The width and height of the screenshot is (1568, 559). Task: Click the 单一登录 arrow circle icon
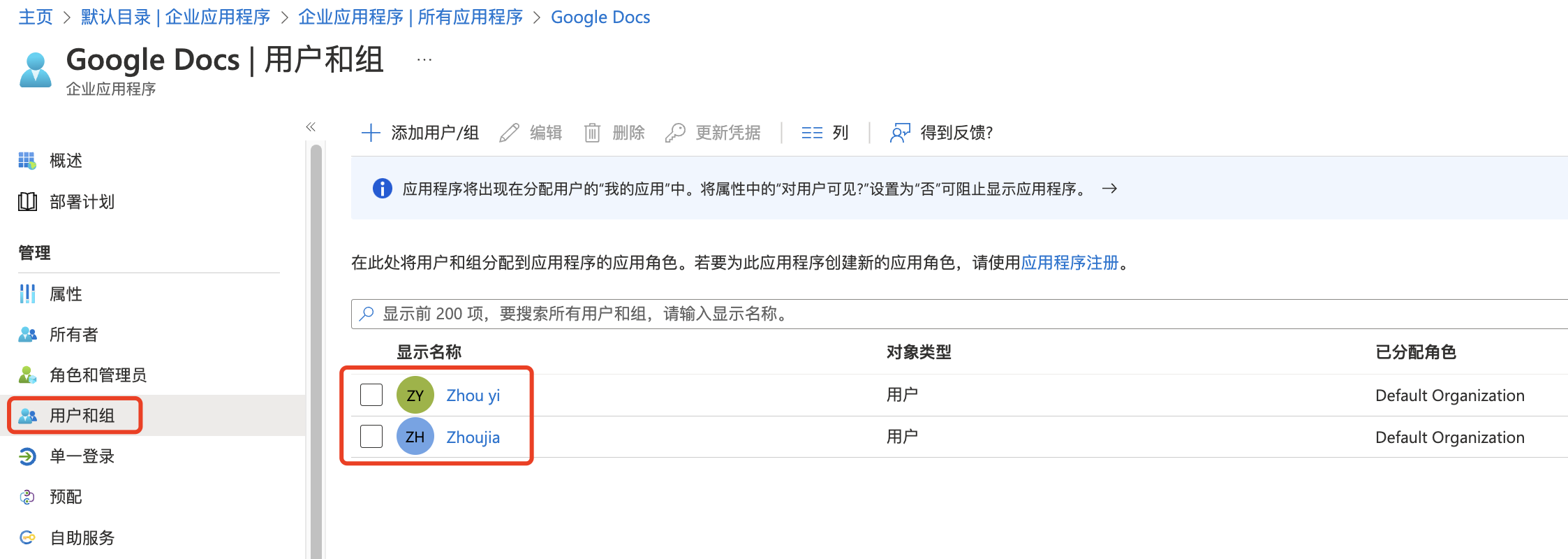point(27,456)
